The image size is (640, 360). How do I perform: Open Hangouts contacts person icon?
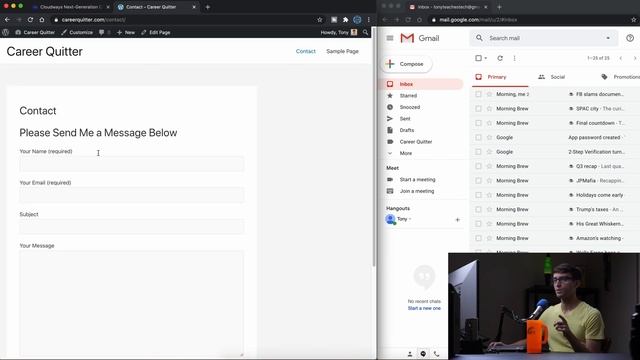pyautogui.click(x=410, y=354)
